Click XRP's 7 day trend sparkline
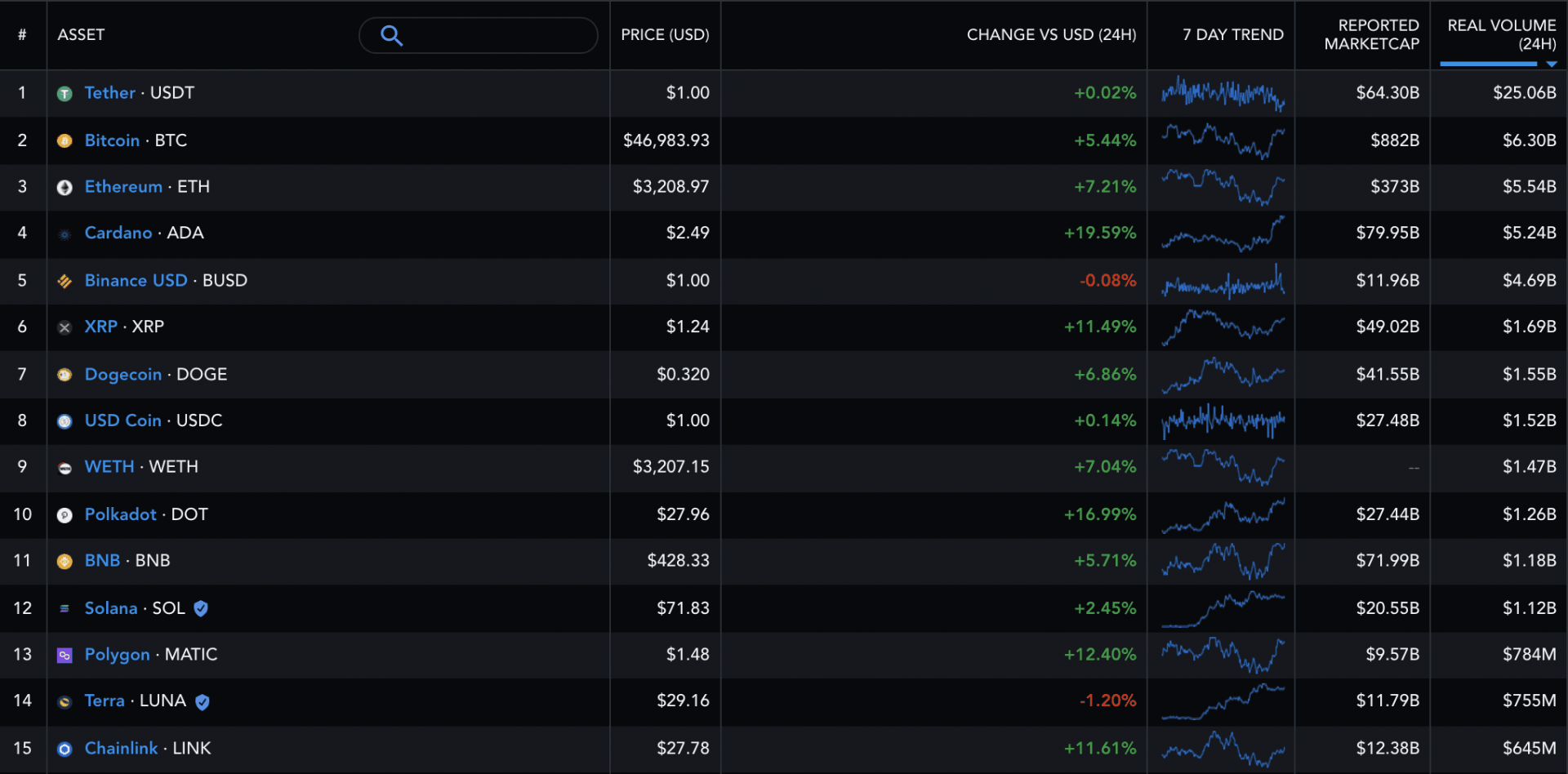The image size is (1568, 774). [x=1223, y=327]
